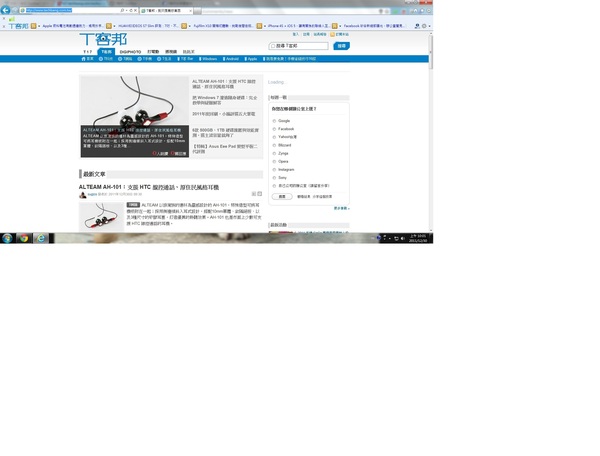Viewport: 600px width, 456px height.
Task: Click the browser back arrow button
Action: (x=6, y=10)
